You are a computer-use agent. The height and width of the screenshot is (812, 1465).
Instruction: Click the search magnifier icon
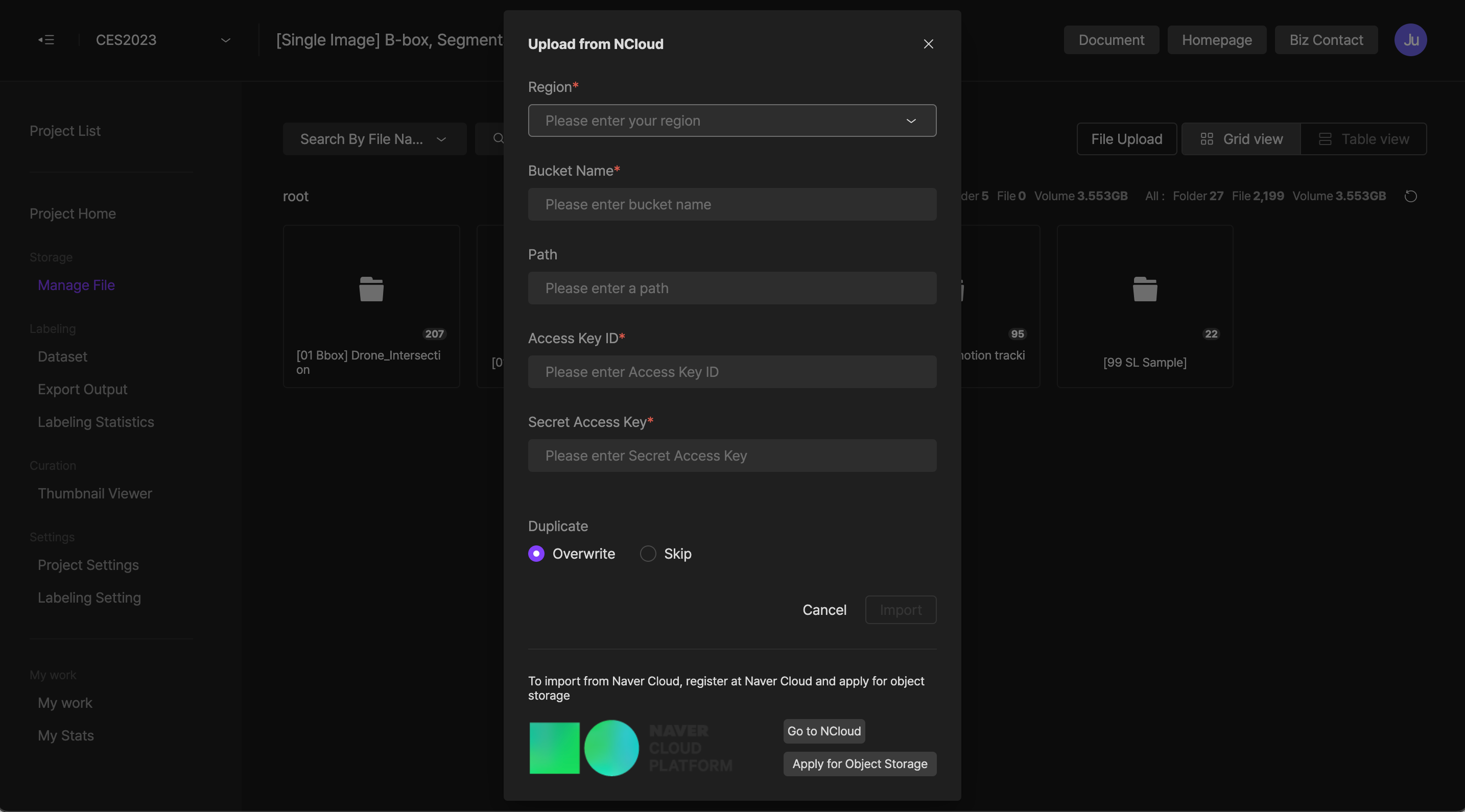[498, 138]
